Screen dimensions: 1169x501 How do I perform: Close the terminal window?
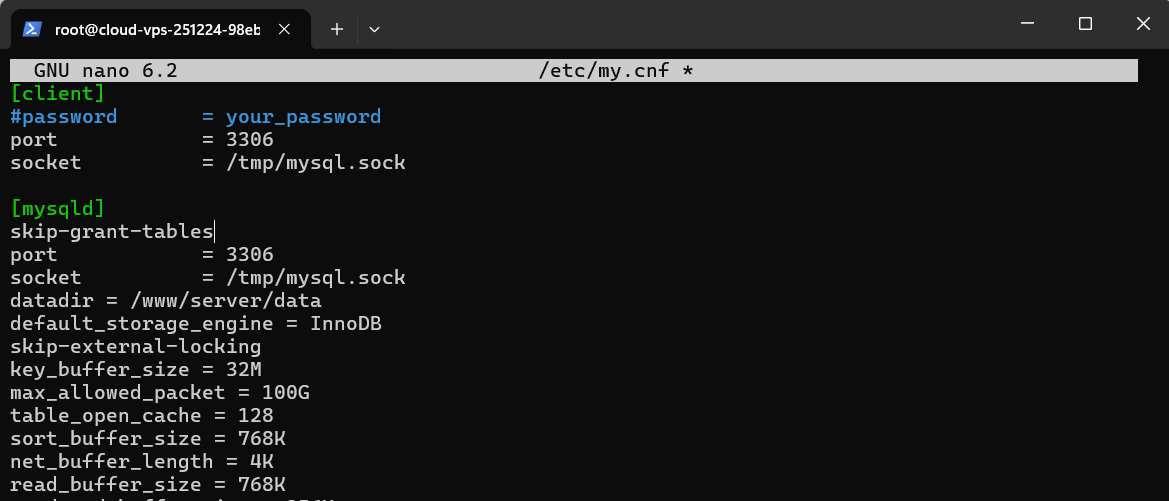(x=1142, y=23)
